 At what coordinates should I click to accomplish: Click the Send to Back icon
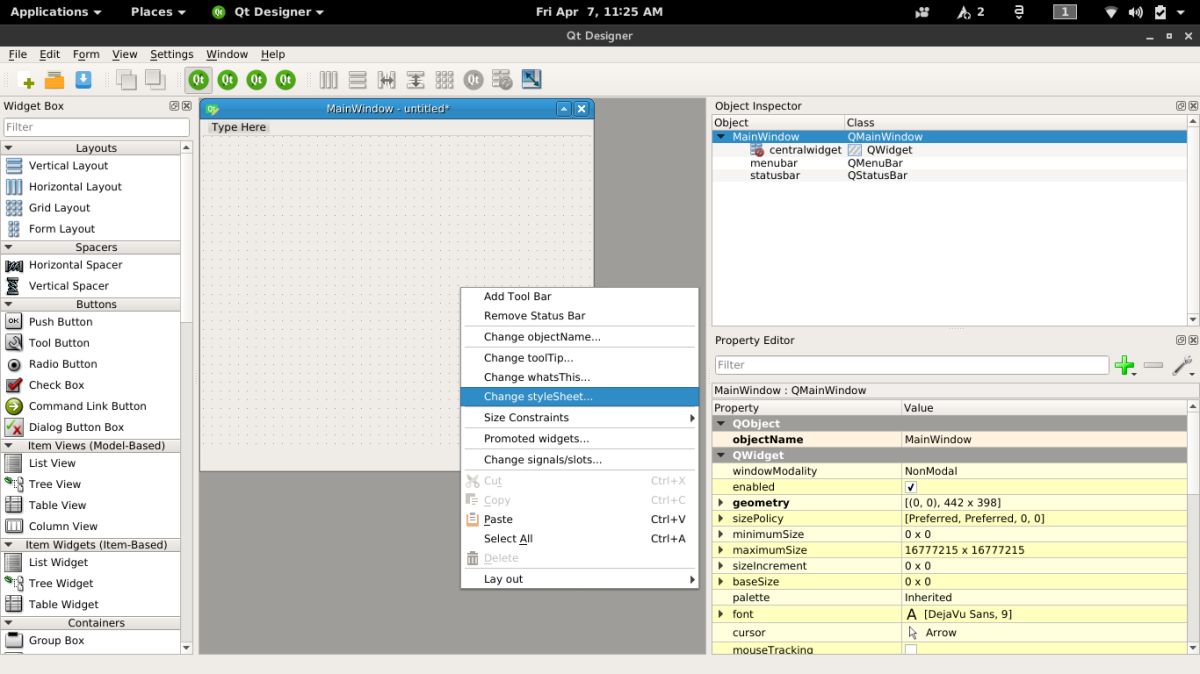click(126, 80)
